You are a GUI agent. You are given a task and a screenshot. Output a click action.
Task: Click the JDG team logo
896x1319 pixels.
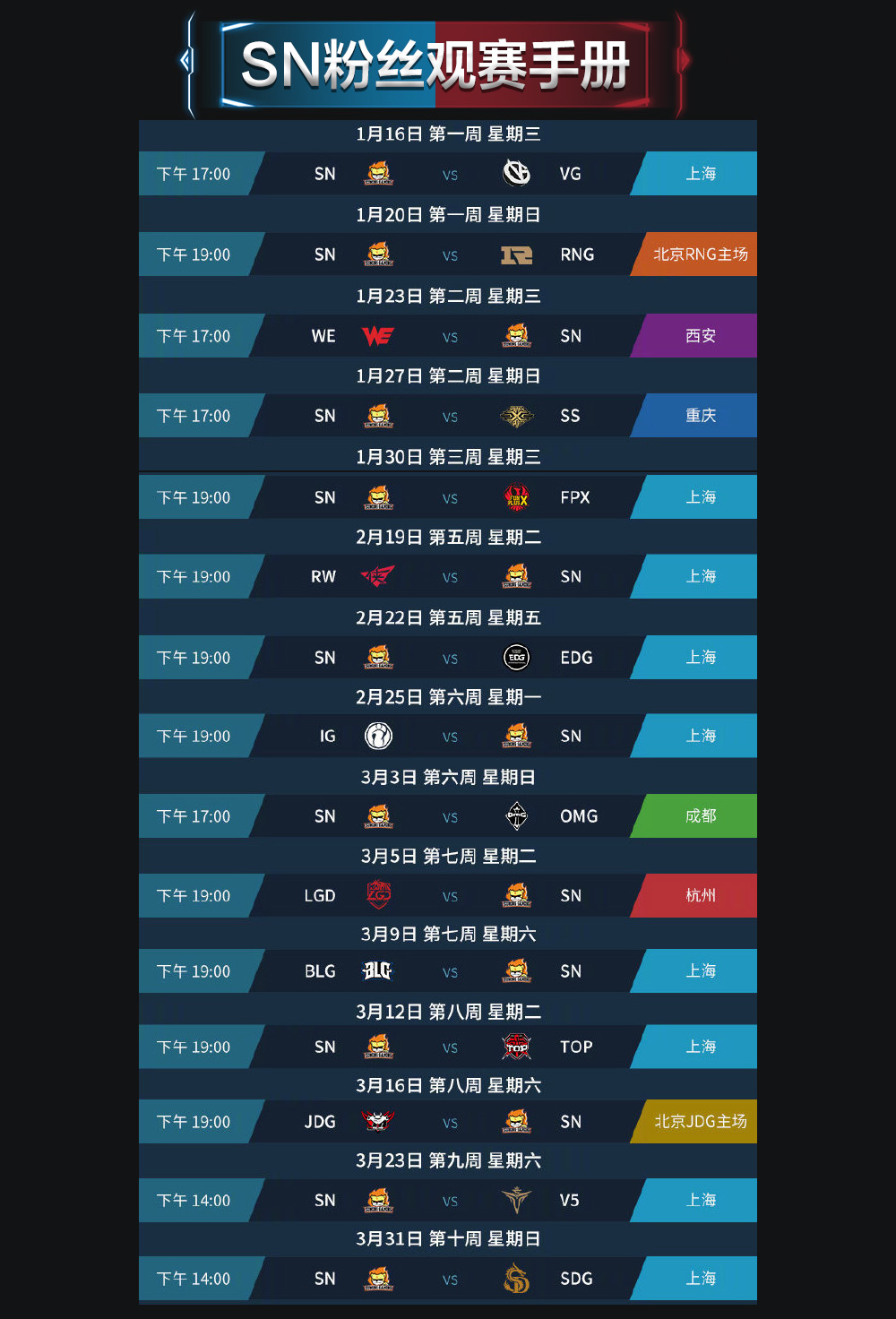(378, 1121)
